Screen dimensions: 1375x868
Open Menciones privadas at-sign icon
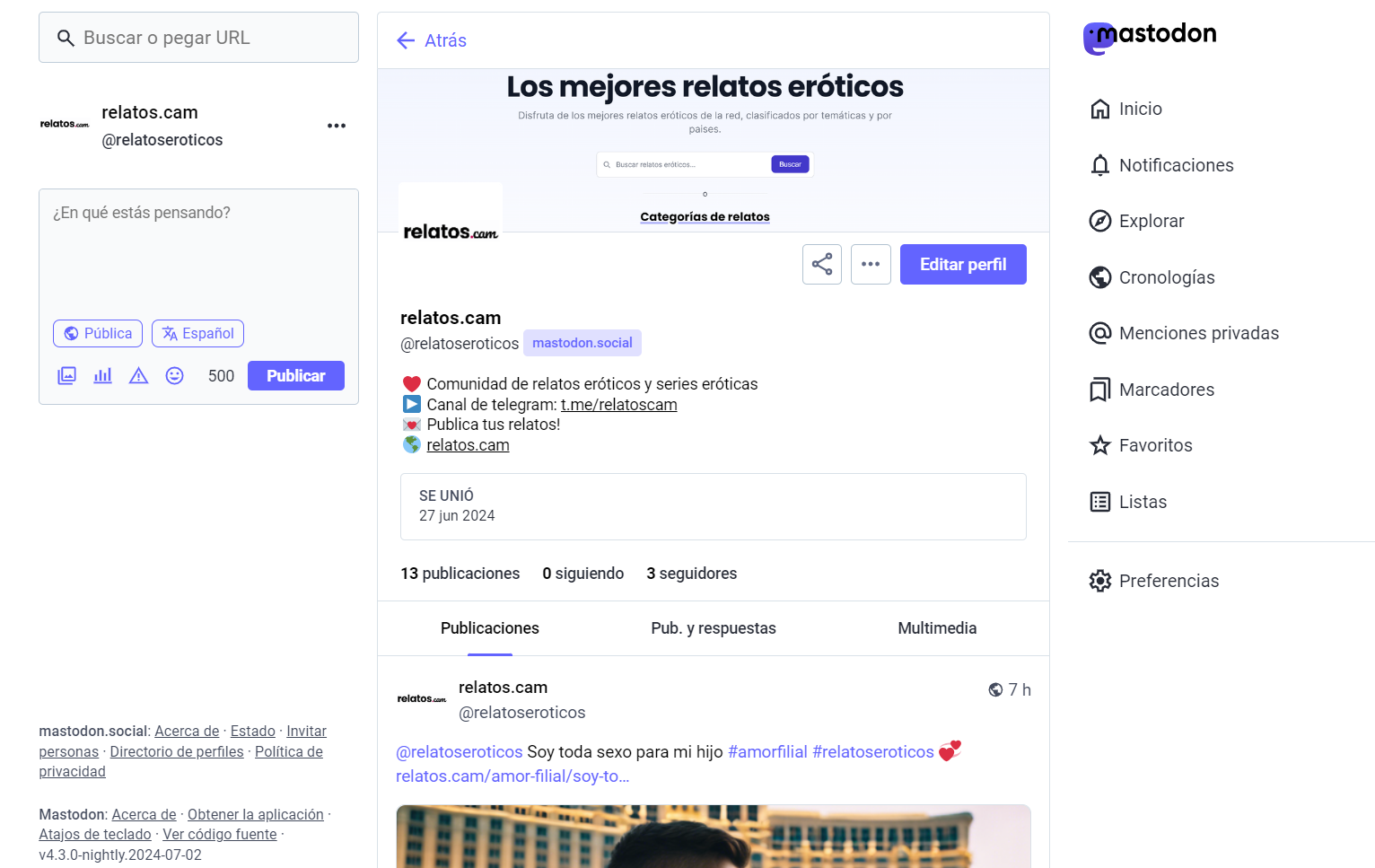[1100, 333]
